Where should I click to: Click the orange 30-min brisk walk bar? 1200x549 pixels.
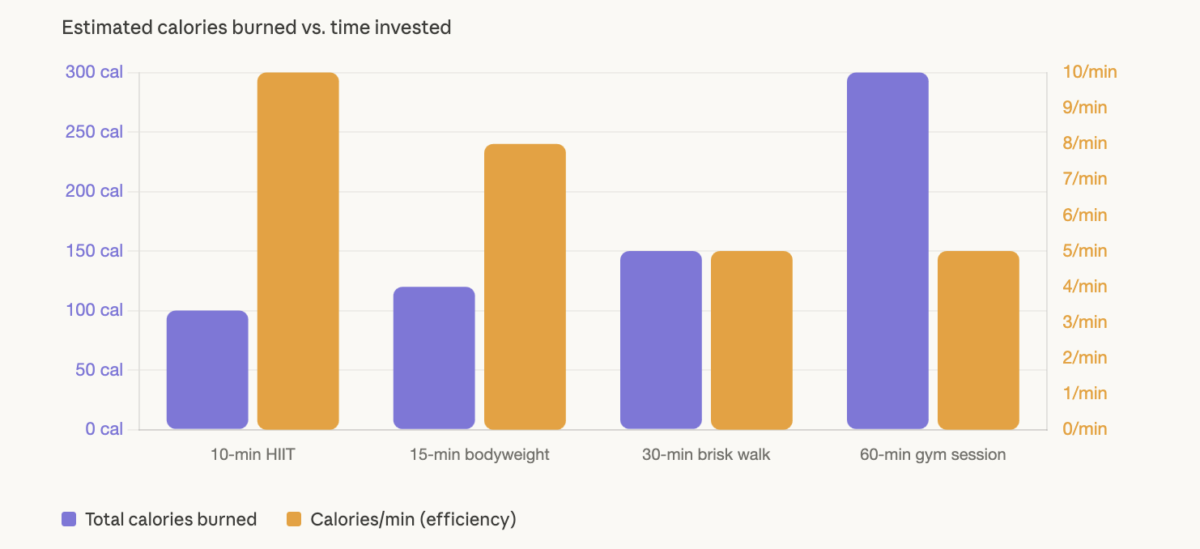[x=752, y=340]
